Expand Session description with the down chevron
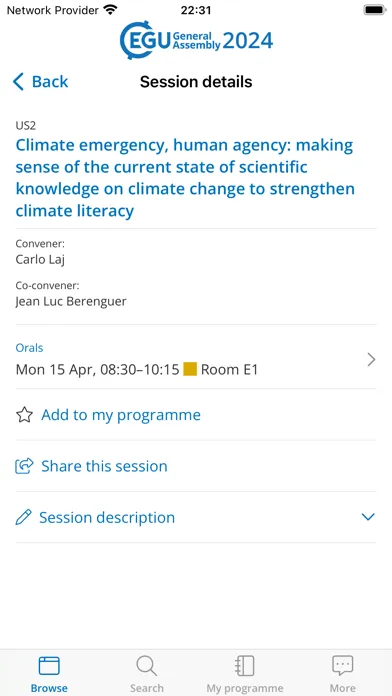The image size is (392, 696). (x=368, y=517)
